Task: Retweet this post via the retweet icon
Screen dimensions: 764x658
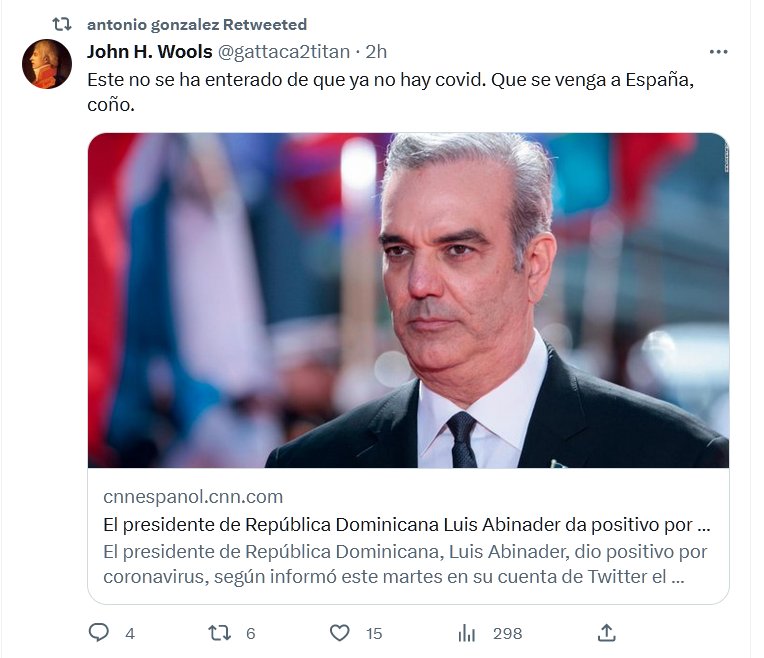Action: (x=219, y=633)
